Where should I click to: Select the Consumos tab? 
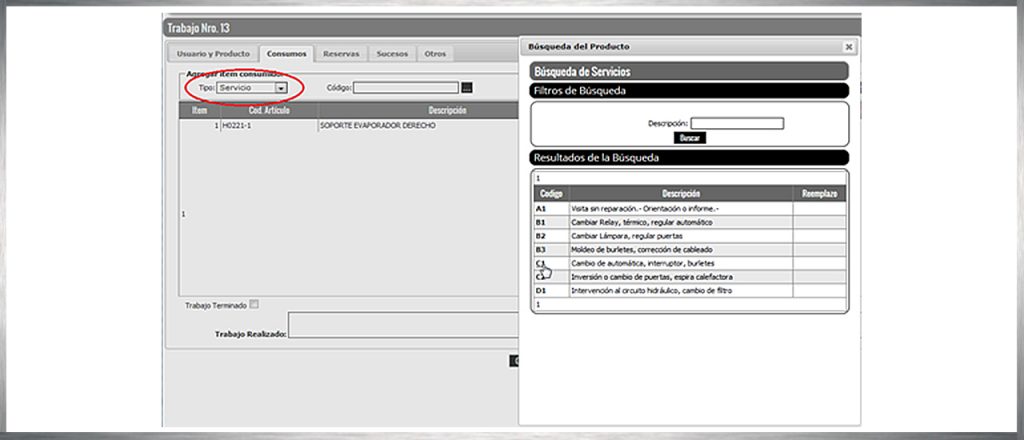287,54
